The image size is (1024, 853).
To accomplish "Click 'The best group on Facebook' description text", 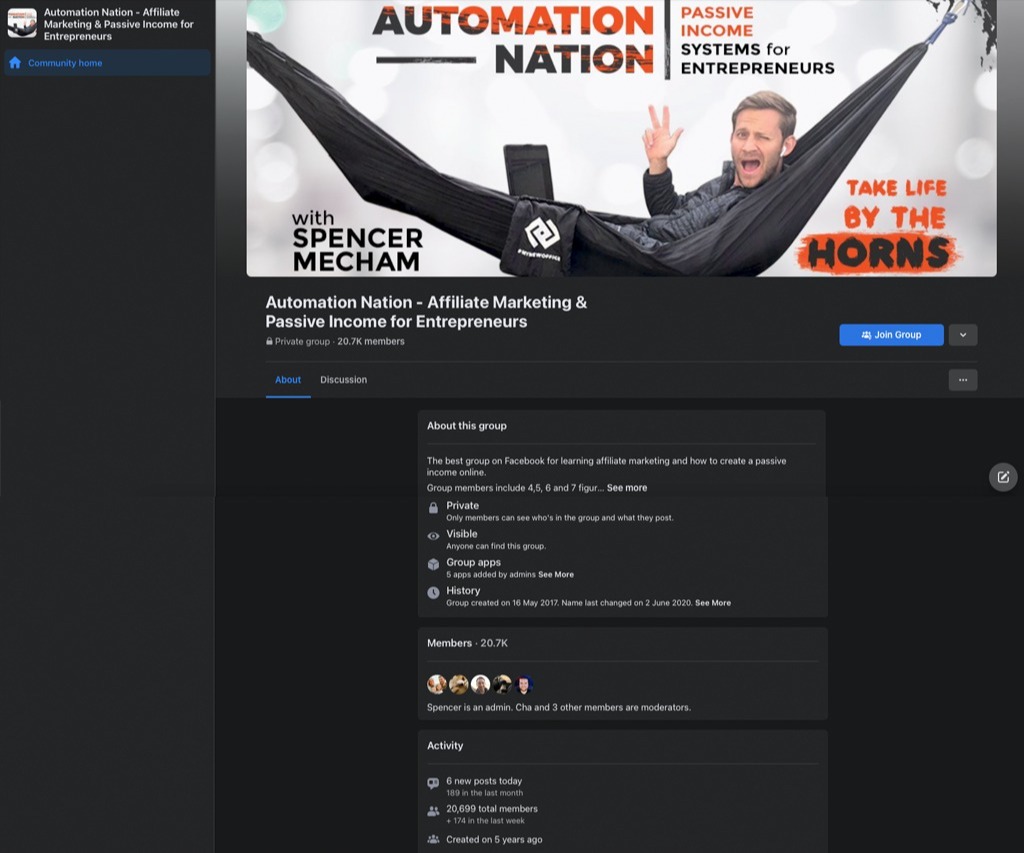I will [606, 466].
